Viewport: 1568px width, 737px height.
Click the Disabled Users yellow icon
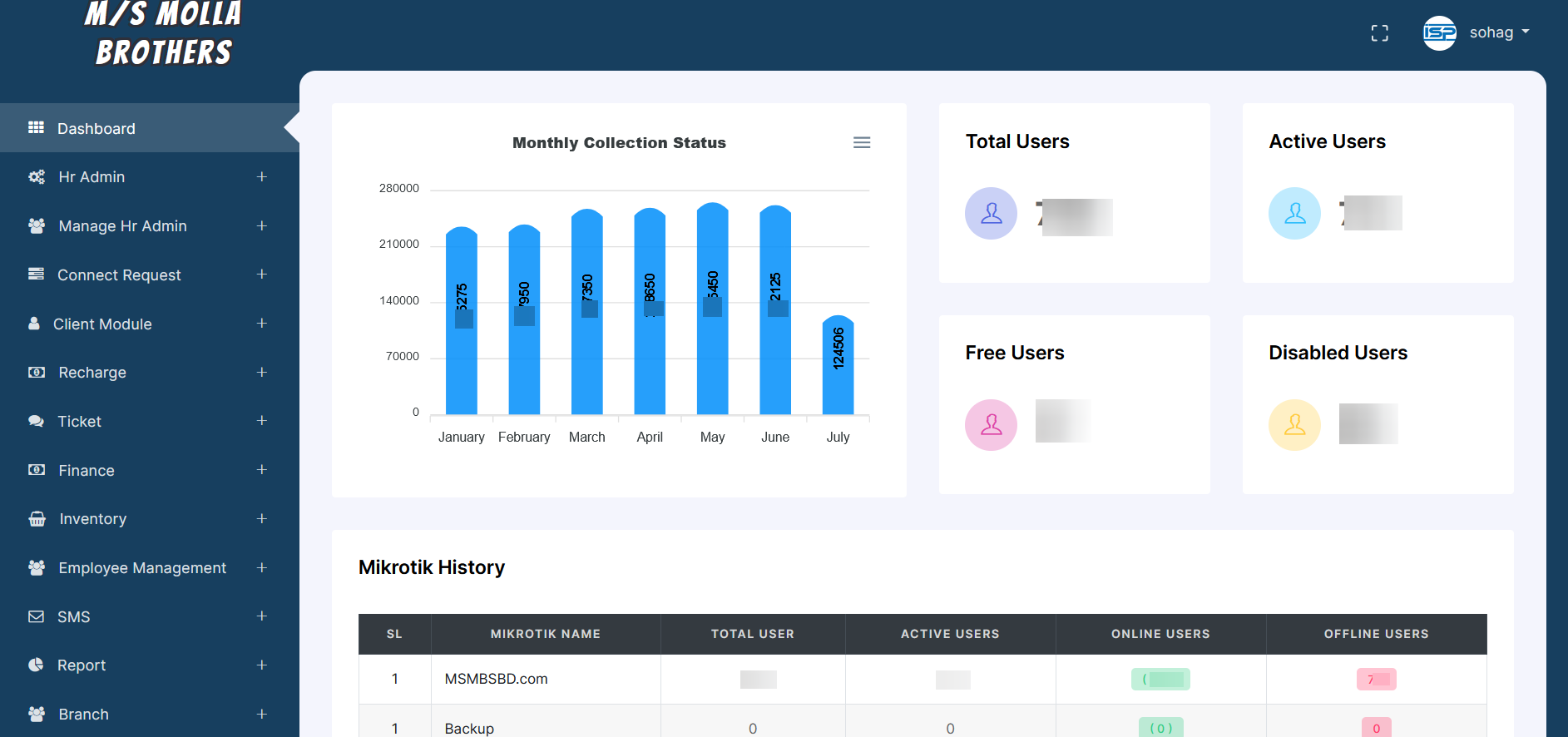(x=1294, y=425)
